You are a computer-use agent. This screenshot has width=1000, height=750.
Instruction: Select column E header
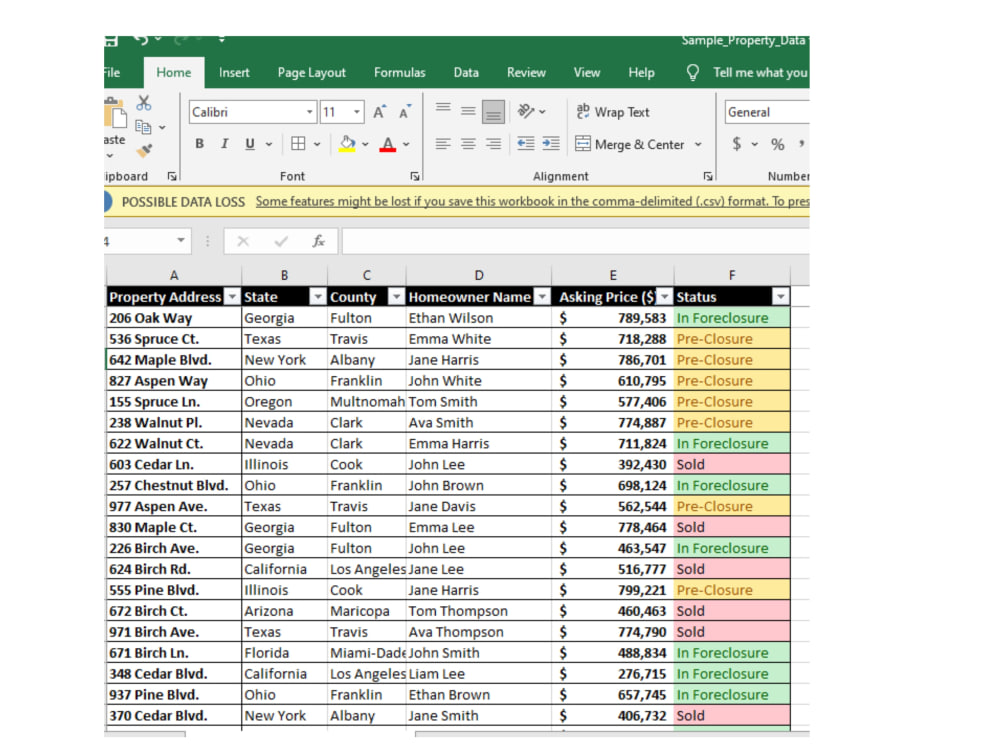click(x=613, y=276)
